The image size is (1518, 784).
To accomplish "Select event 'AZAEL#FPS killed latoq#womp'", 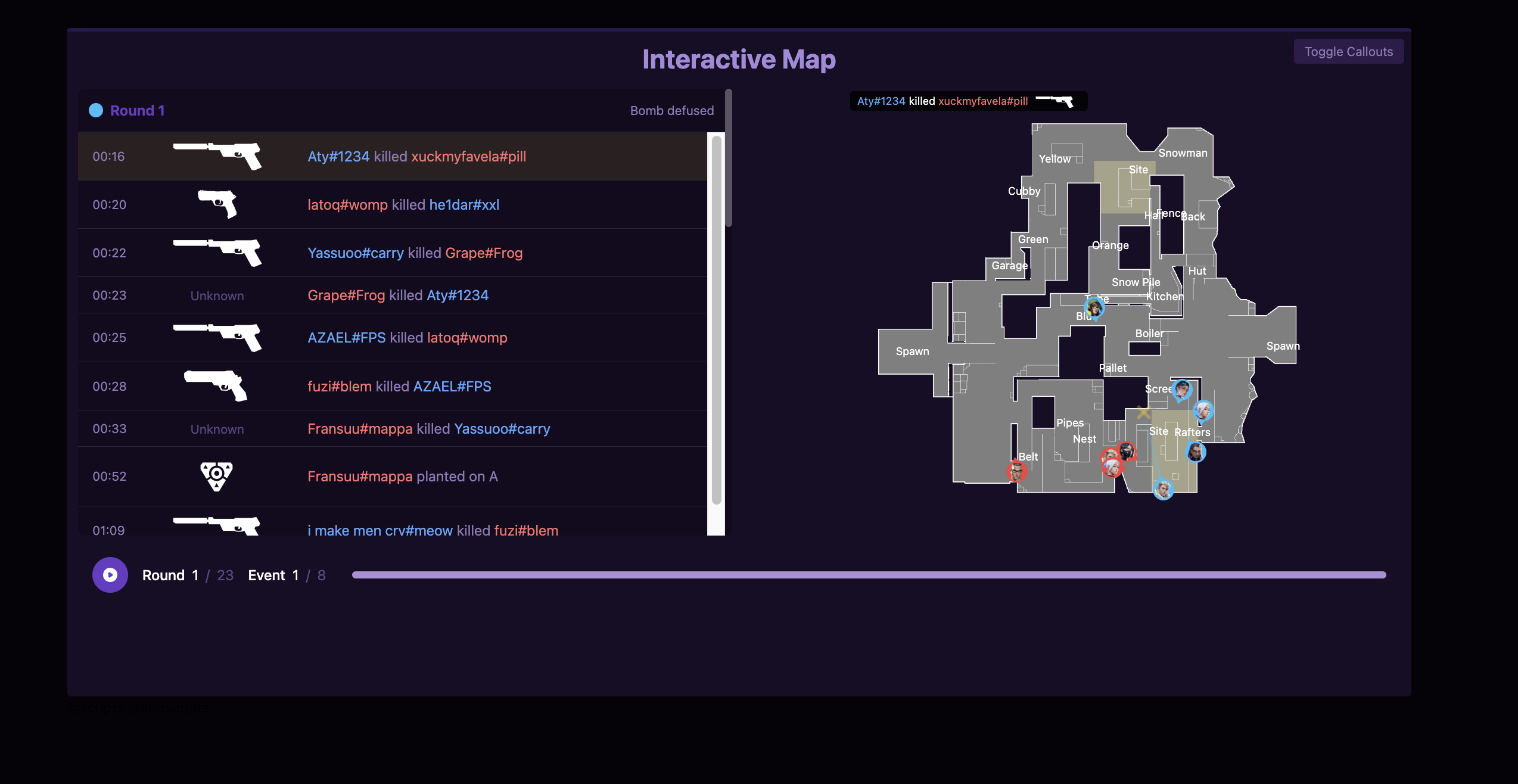I will tap(393, 337).
